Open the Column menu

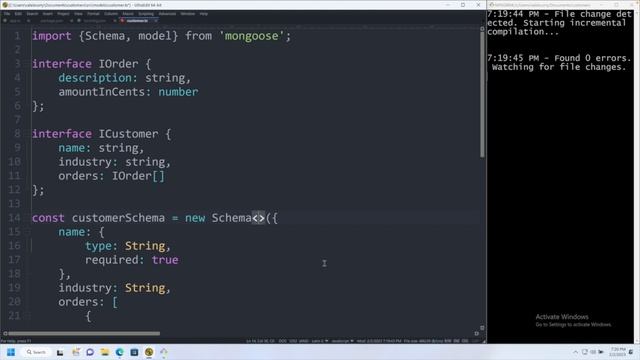[x=111, y=14]
